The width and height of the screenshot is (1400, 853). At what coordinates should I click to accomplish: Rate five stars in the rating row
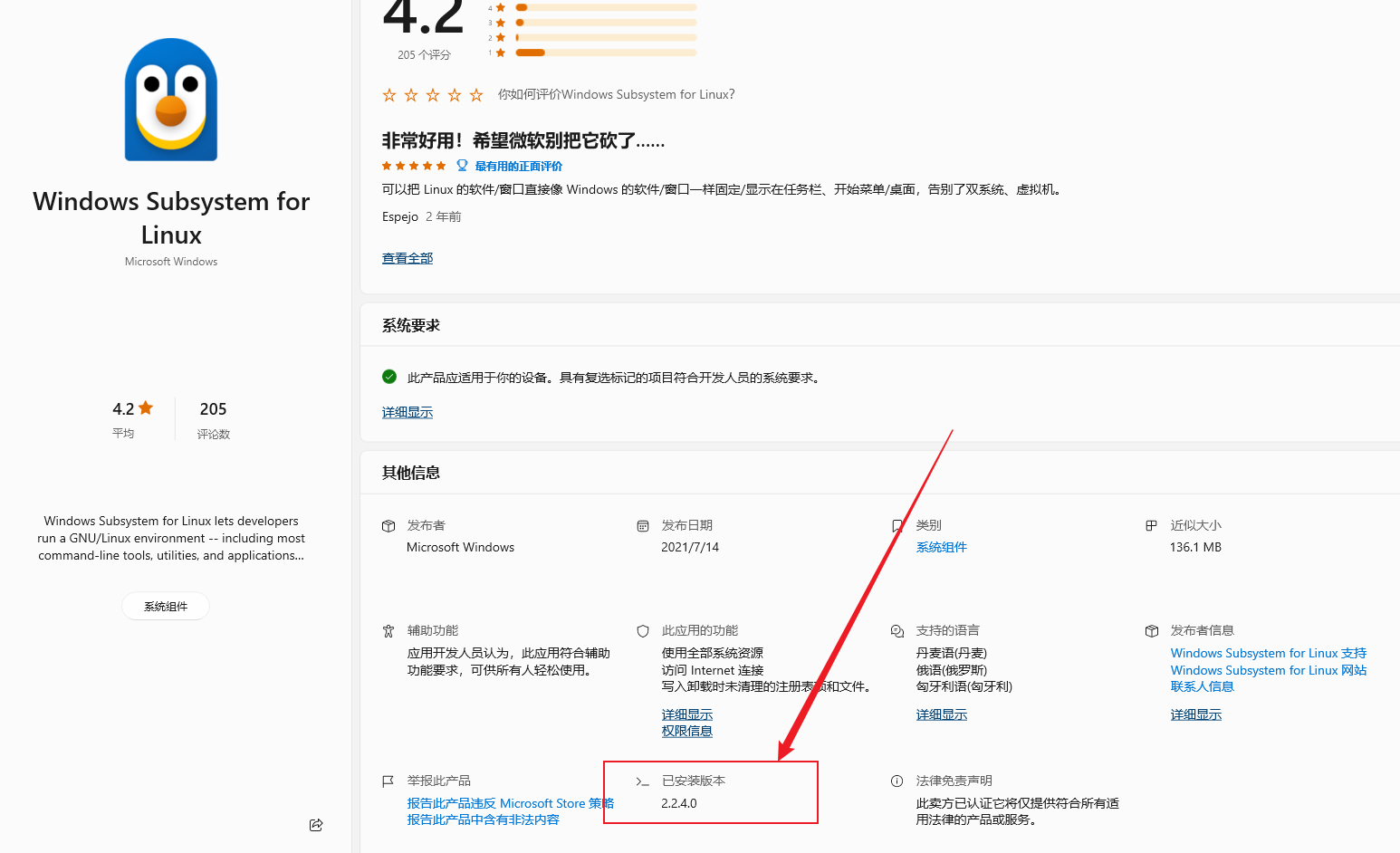click(x=476, y=95)
